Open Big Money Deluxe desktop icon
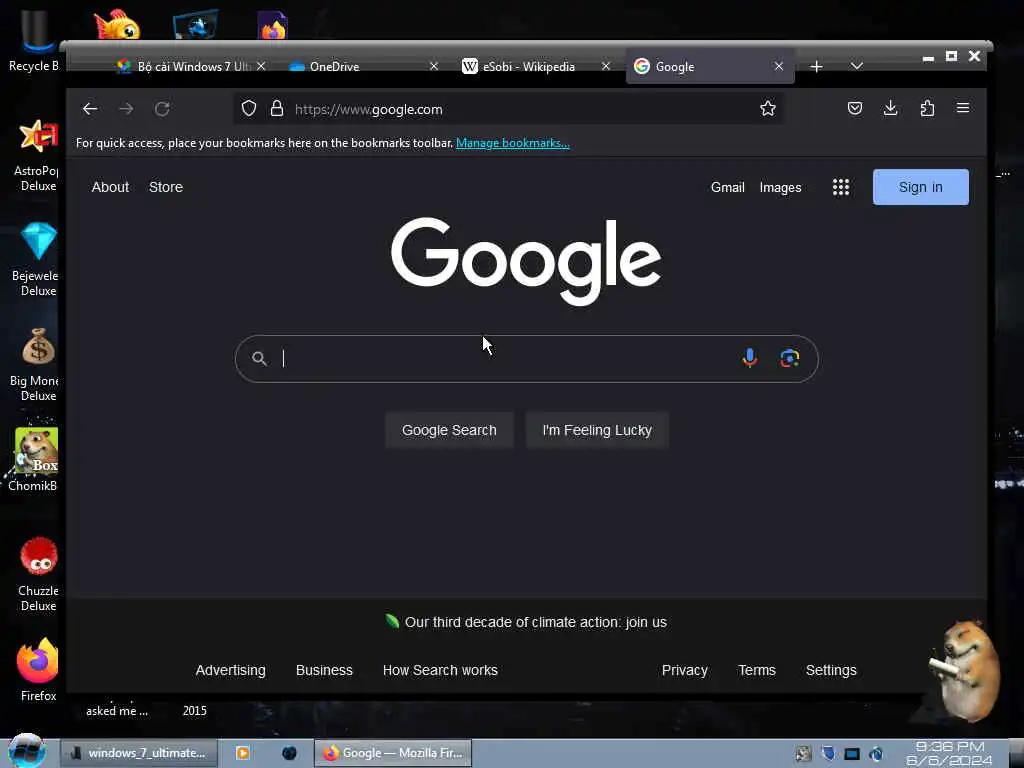This screenshot has width=1024, height=768. 36,365
